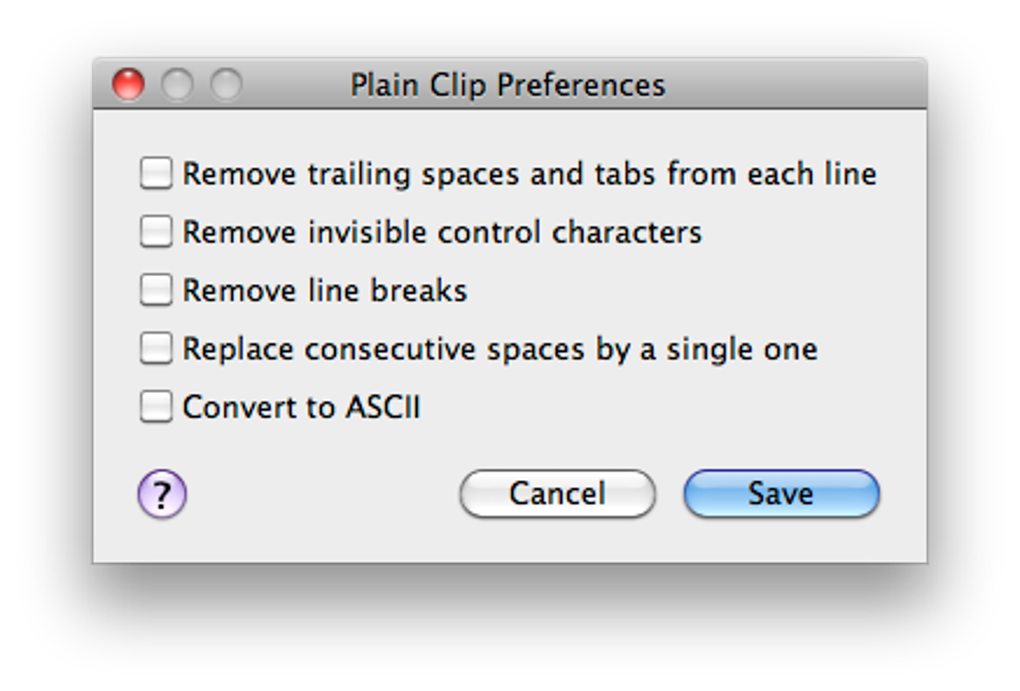1020x691 pixels.
Task: Click the Replace consecutive spaces by a single one label
Action: click(500, 349)
